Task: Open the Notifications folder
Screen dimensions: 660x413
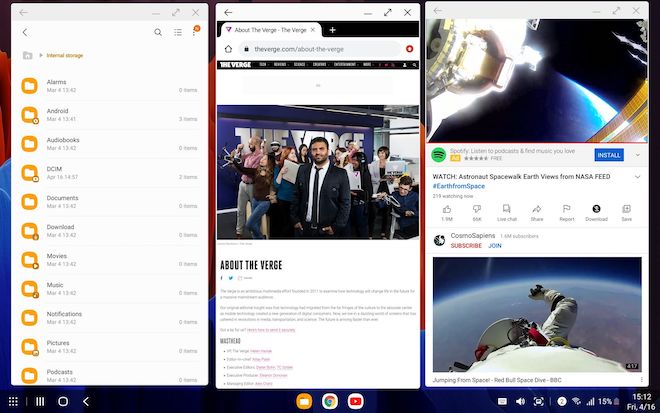Action: (x=109, y=318)
